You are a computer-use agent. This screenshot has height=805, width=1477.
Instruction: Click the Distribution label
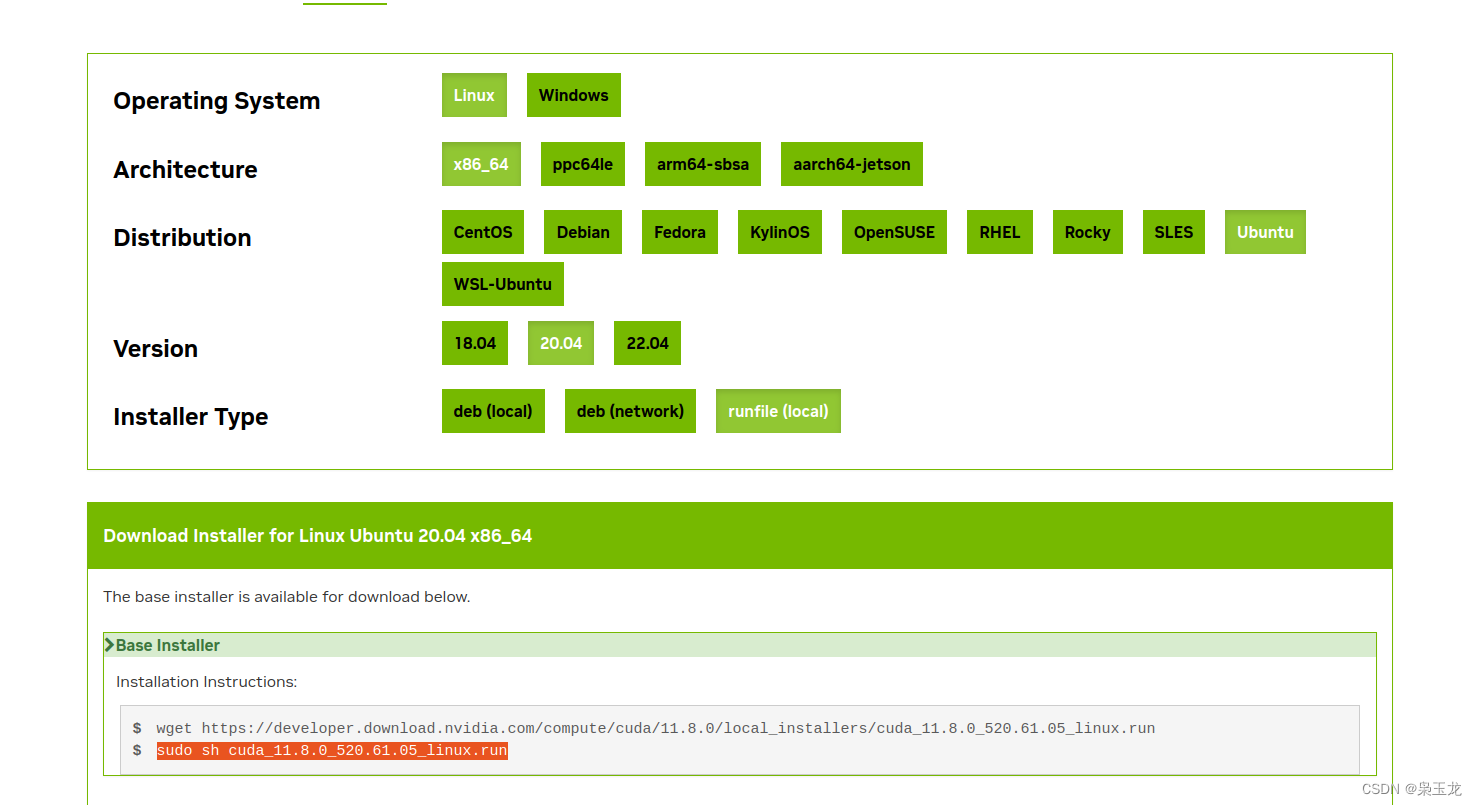pyautogui.click(x=182, y=238)
